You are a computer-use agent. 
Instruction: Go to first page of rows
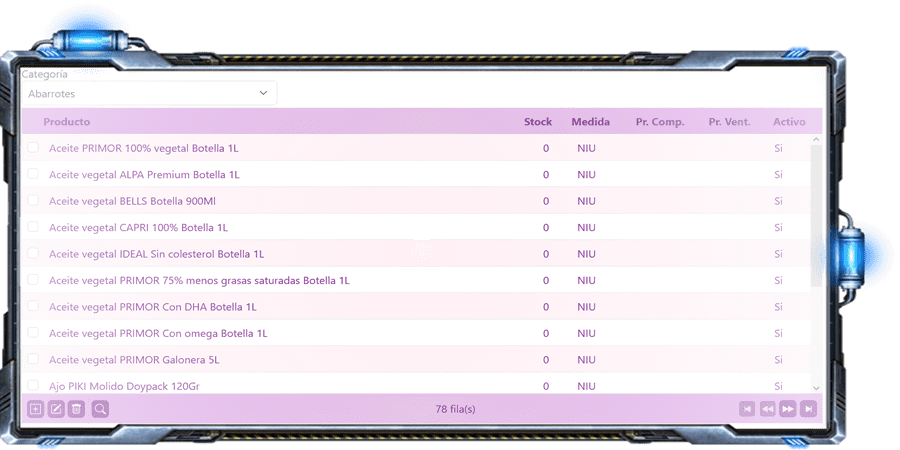(747, 409)
